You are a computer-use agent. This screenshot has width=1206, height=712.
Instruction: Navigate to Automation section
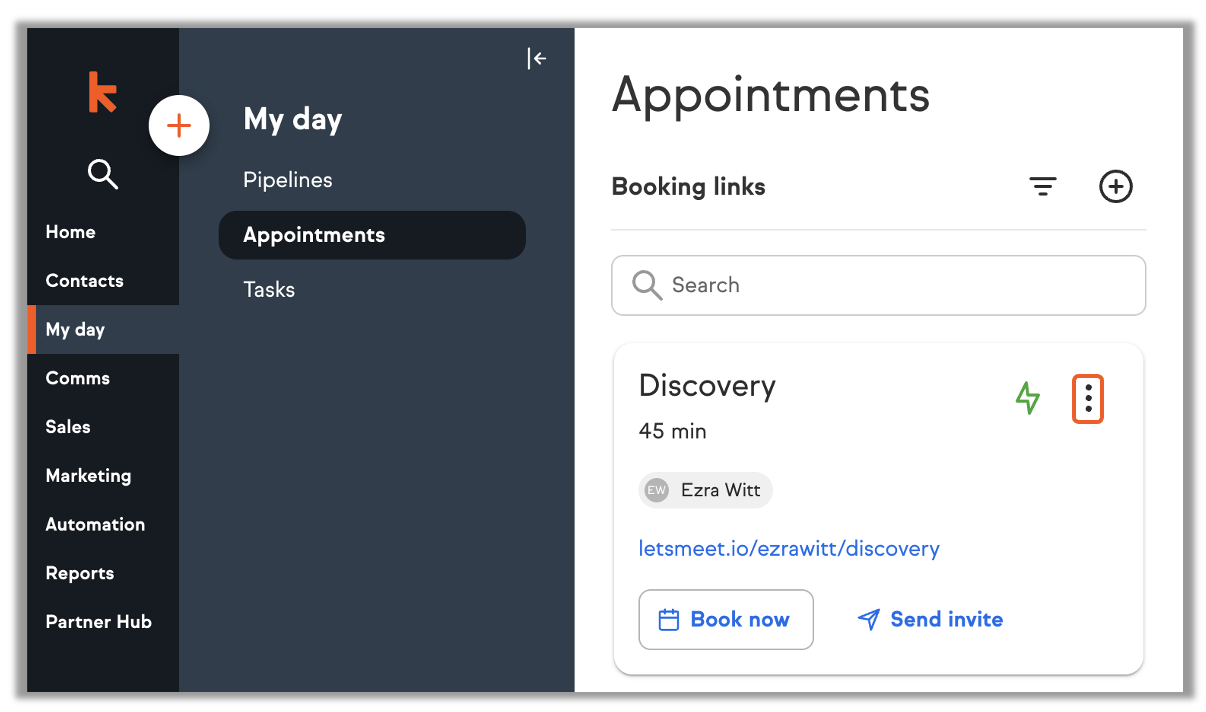95,524
